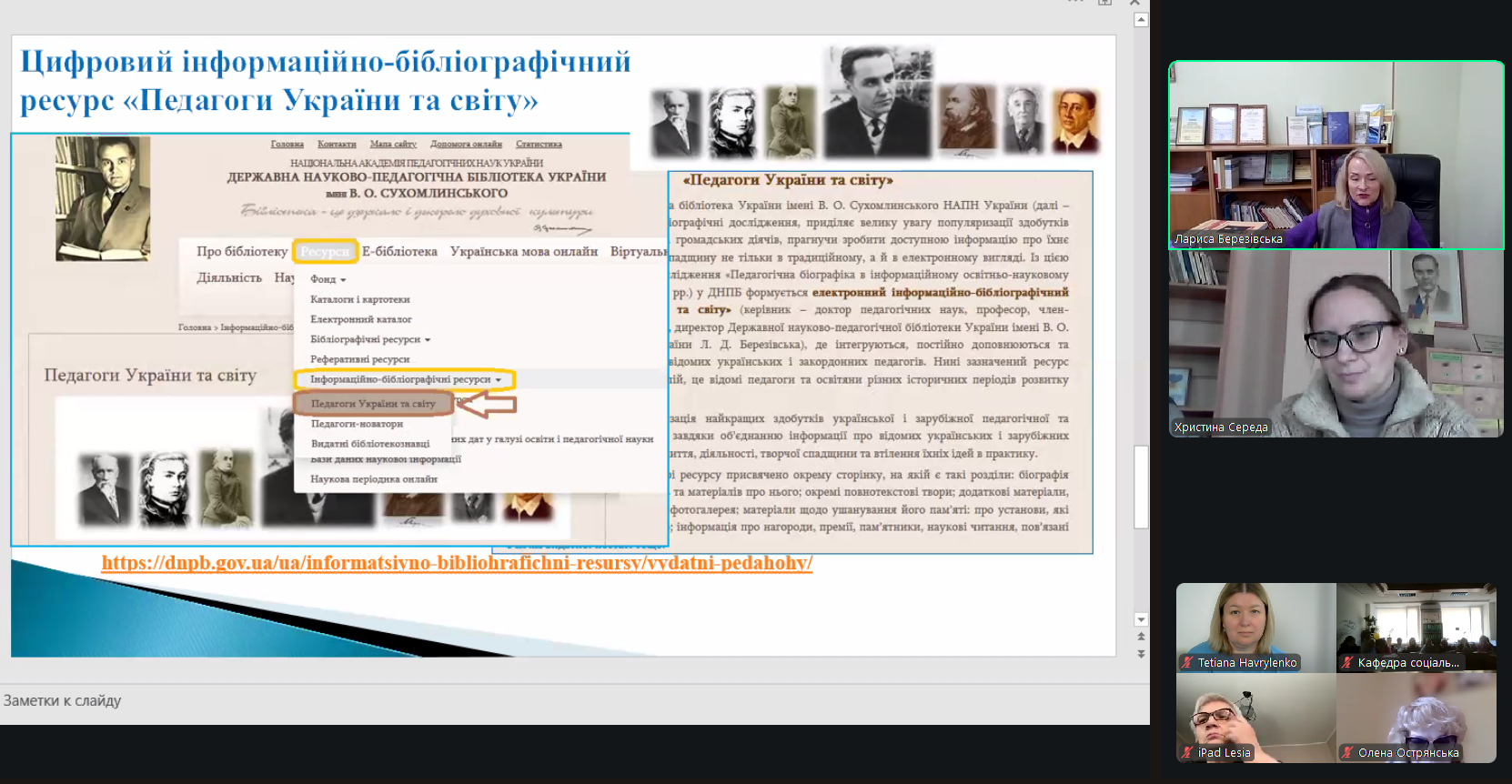Click the muted mic icon for Tetiana Havrylenko
The image size is (1512, 784).
1187,663
